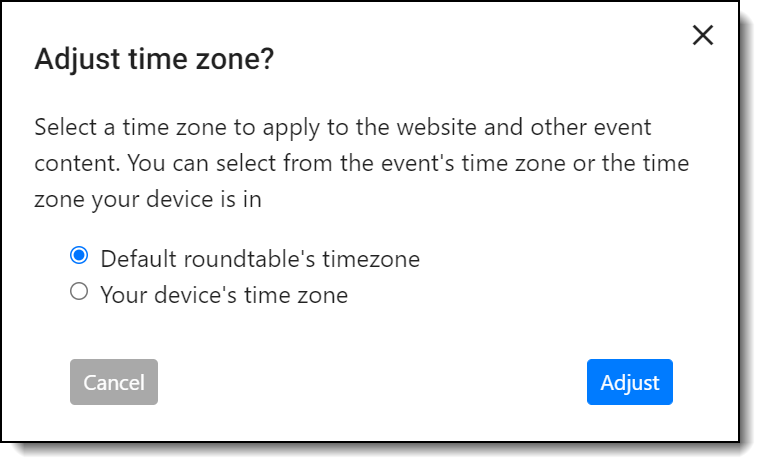Select the Default roundtable's timezone radio button

point(79,257)
